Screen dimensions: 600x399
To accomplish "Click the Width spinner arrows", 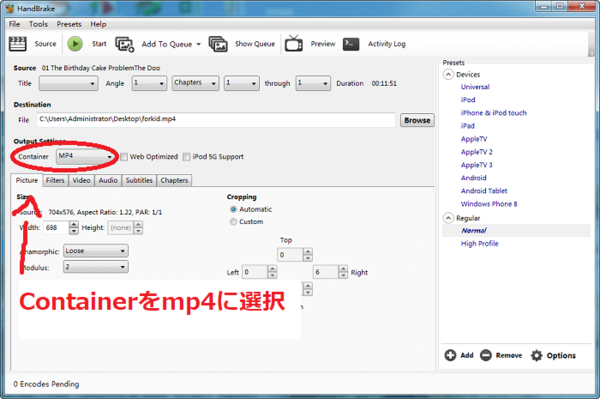I will 74,228.
